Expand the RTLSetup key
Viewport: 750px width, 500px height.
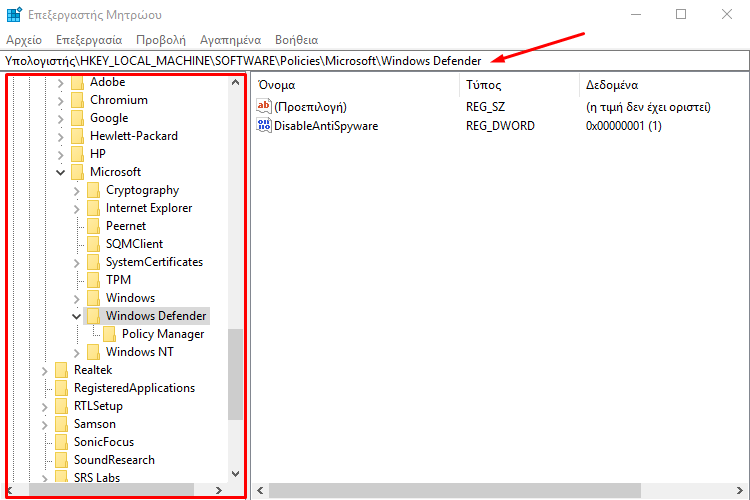pyautogui.click(x=44, y=407)
